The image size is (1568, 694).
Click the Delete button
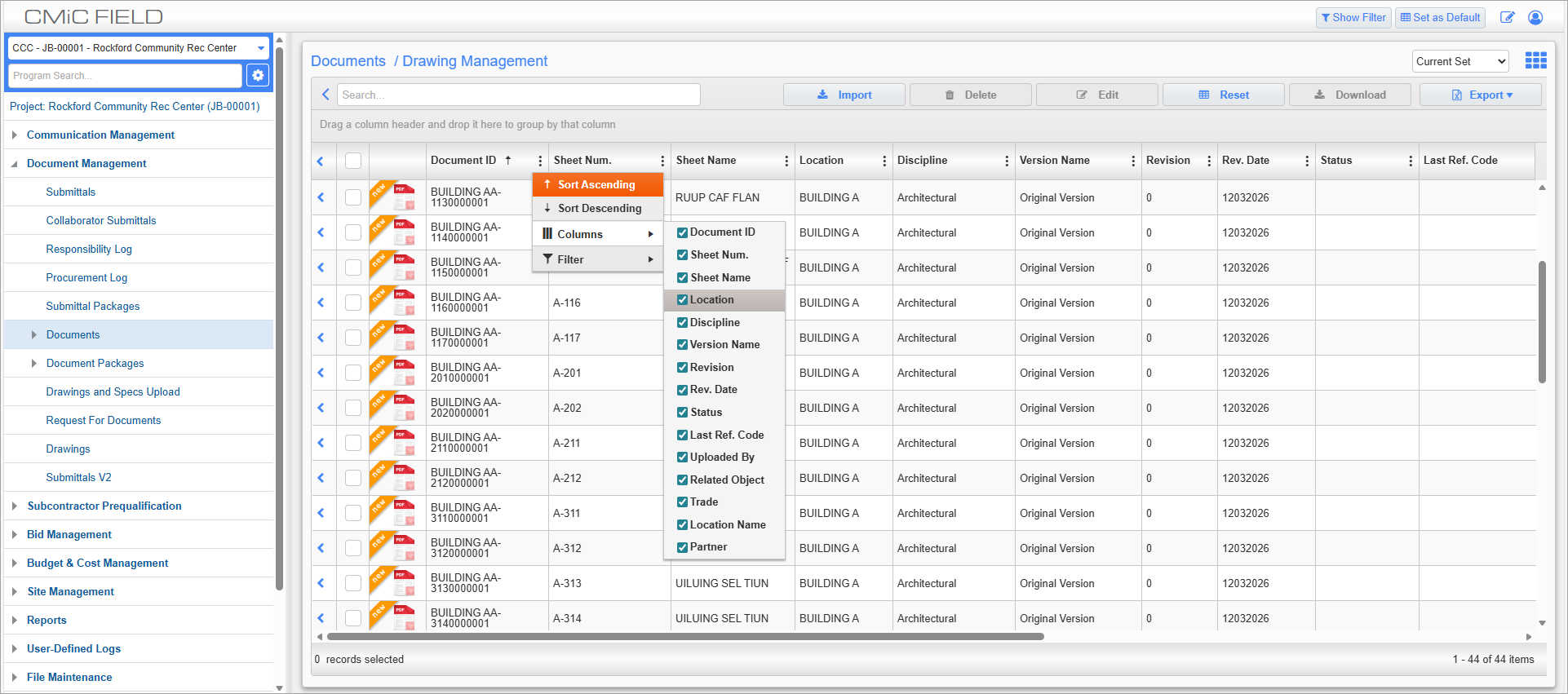point(971,95)
